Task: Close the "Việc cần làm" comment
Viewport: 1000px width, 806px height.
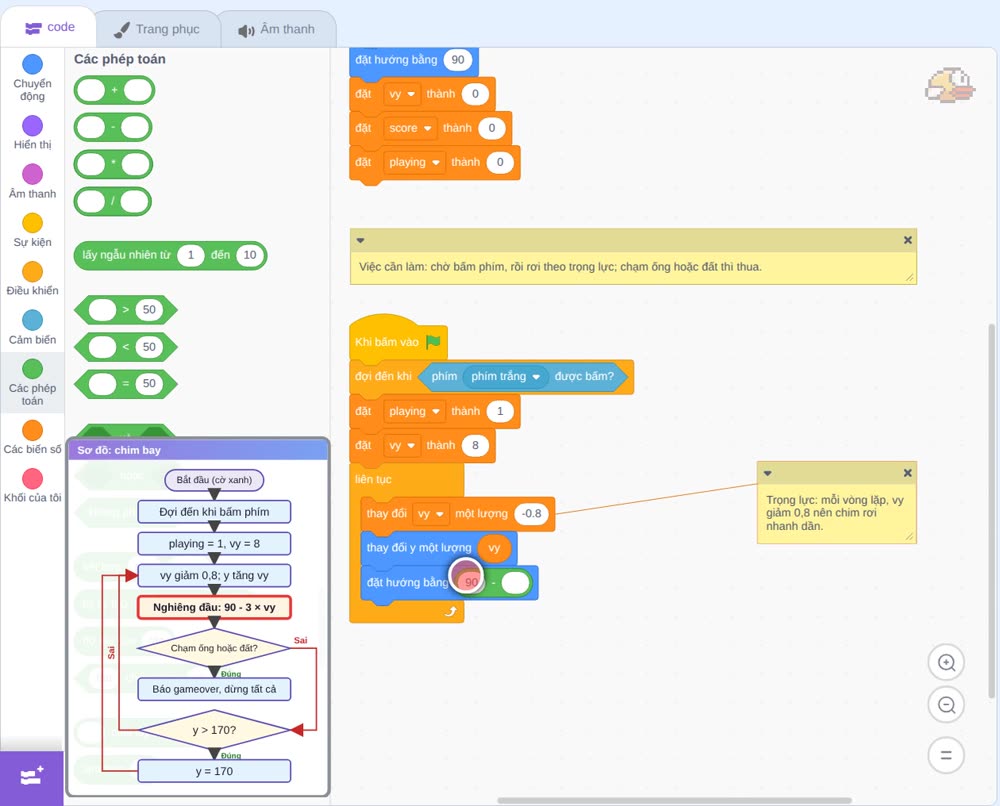Action: click(908, 240)
